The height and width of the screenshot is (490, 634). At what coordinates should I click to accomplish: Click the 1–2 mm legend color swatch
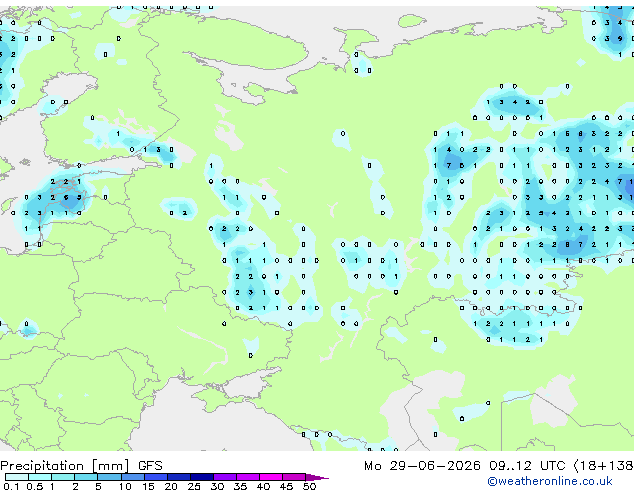click(x=63, y=477)
